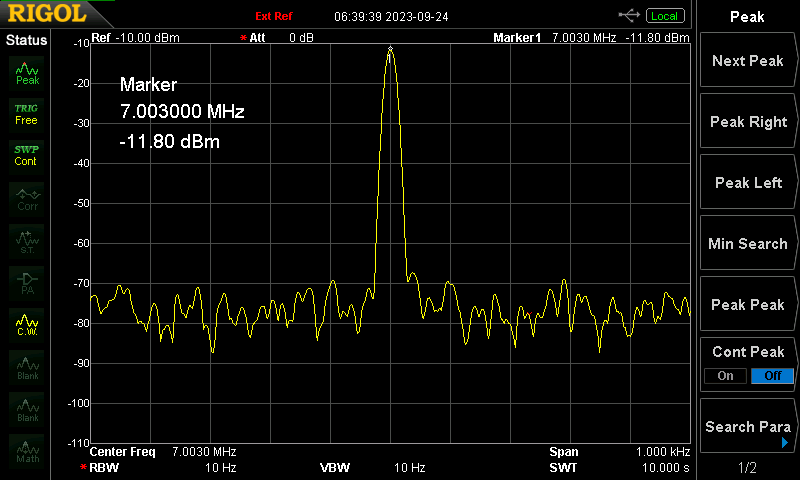Click the Peak menu title

(x=747, y=17)
